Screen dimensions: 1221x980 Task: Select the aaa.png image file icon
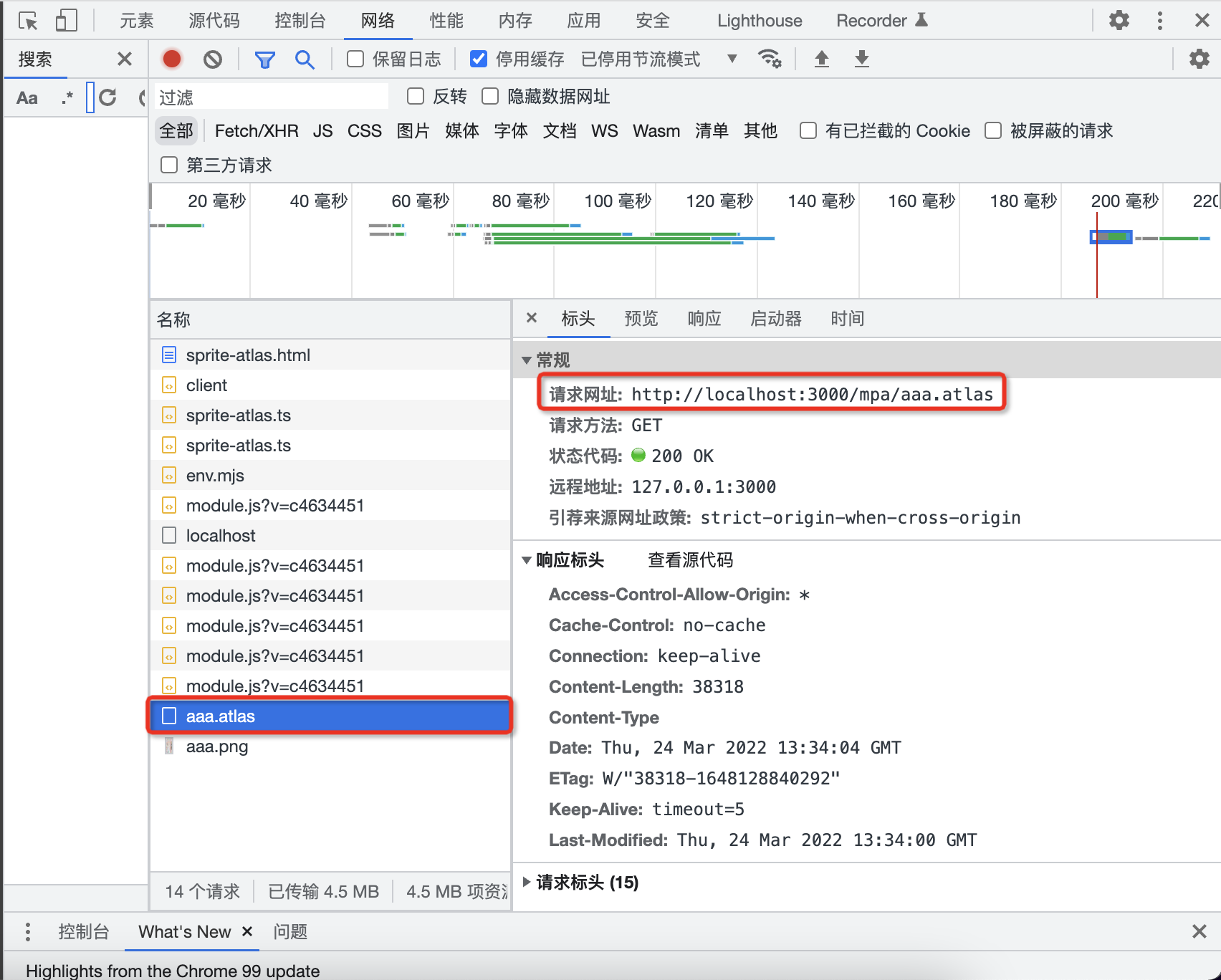click(x=169, y=746)
